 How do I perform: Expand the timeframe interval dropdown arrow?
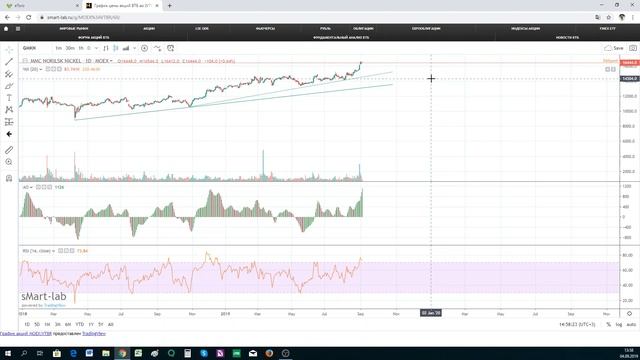[x=96, y=48]
